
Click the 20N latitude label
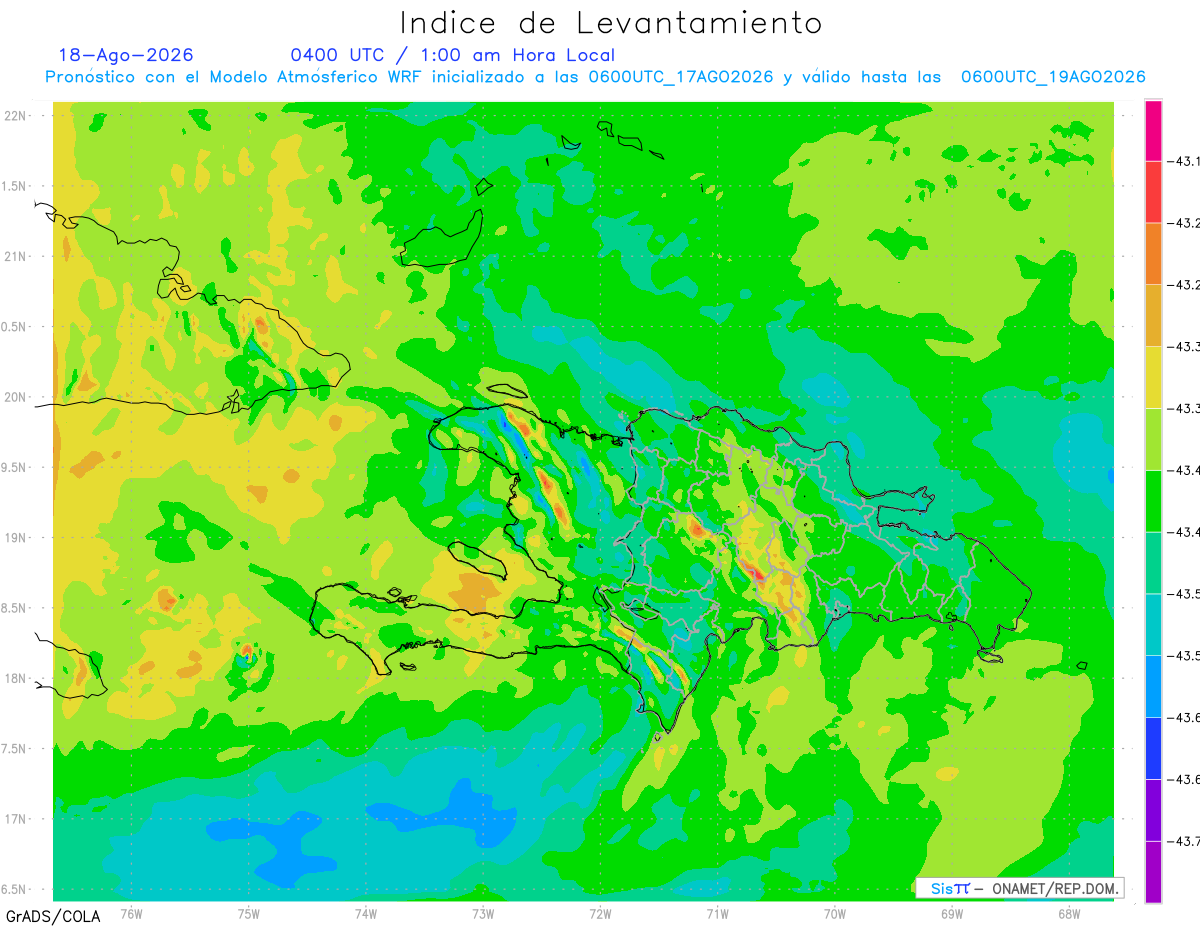coord(17,397)
